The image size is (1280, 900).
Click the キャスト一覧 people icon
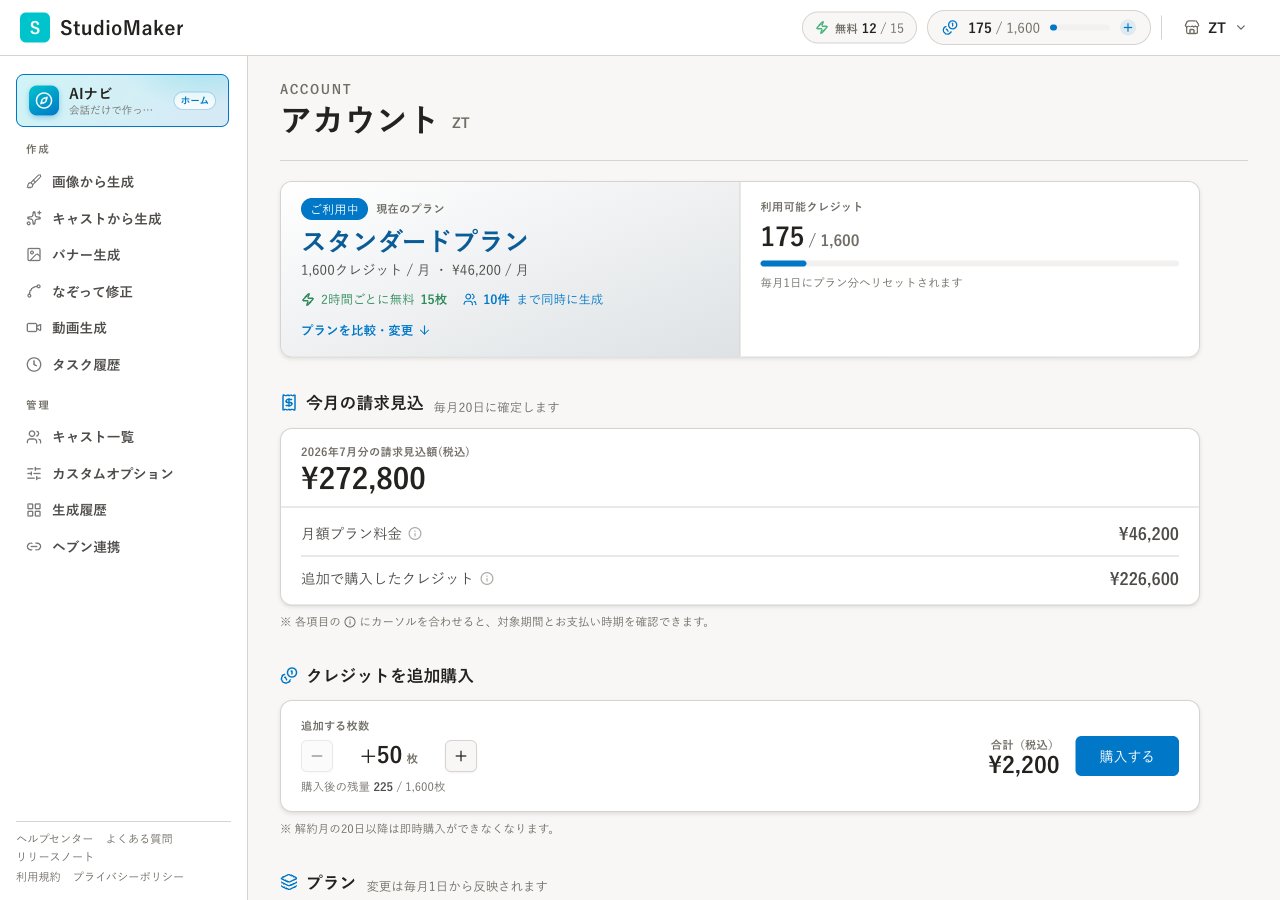pos(34,437)
